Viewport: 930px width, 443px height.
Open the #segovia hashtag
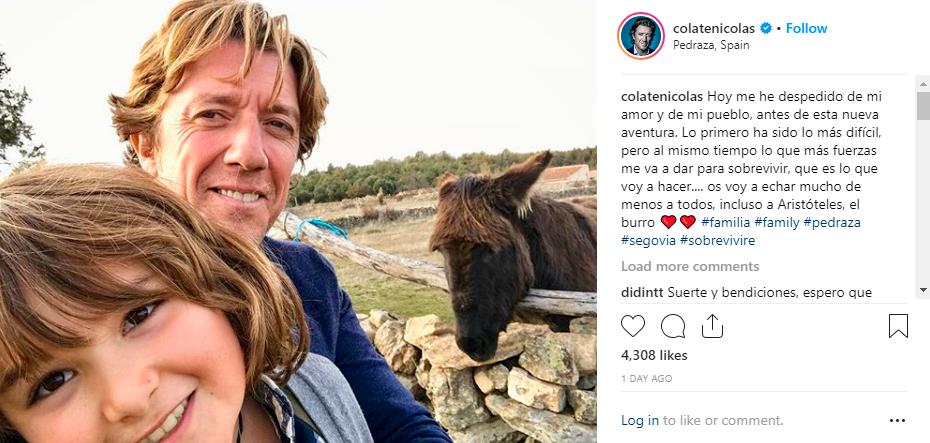(x=647, y=240)
